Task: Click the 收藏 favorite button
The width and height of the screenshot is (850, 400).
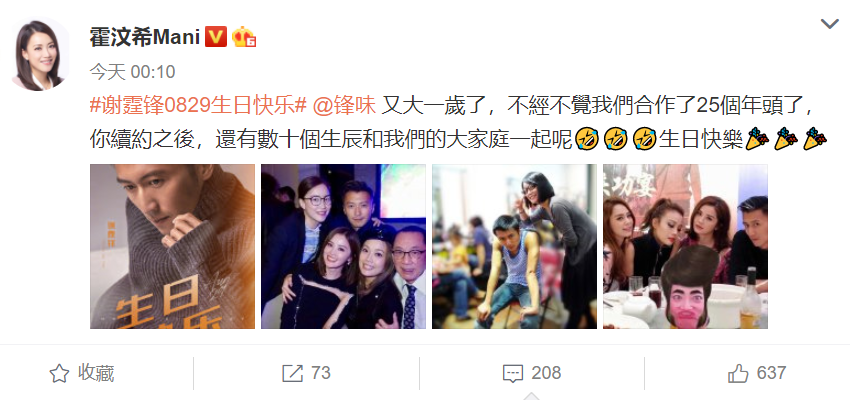Action: tap(96, 373)
